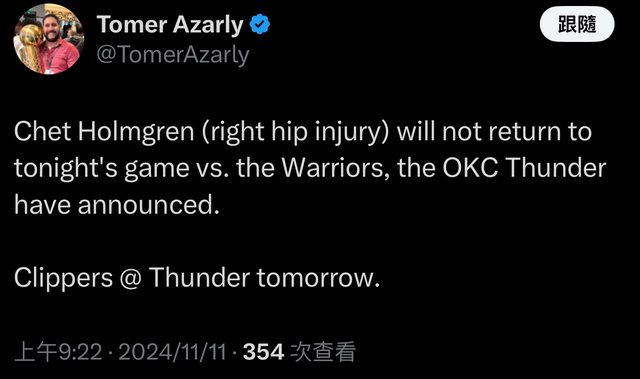Screen dimensions: 640x379
Task: Click the @ symbol between Clippers and Thunder
Action: pos(131,279)
